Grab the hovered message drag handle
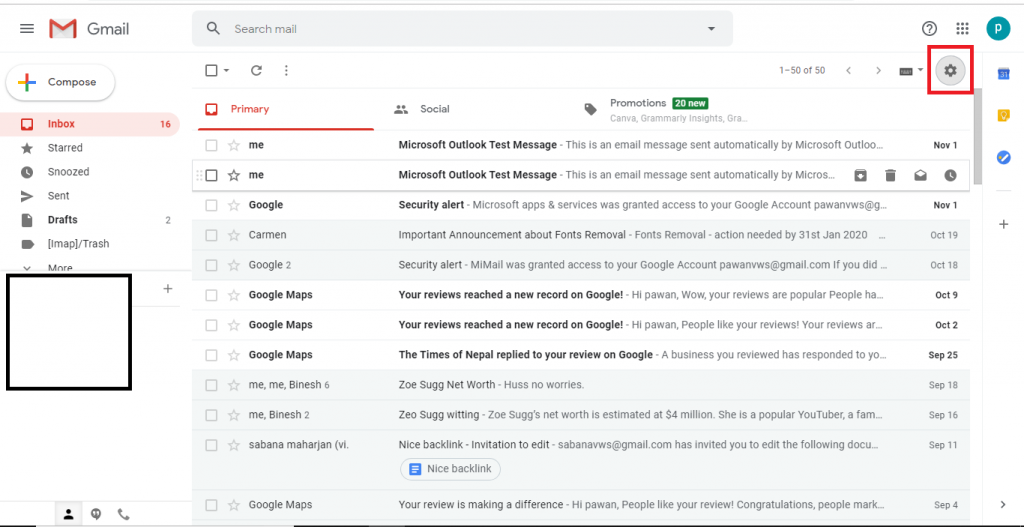This screenshot has width=1024, height=527. [198, 175]
